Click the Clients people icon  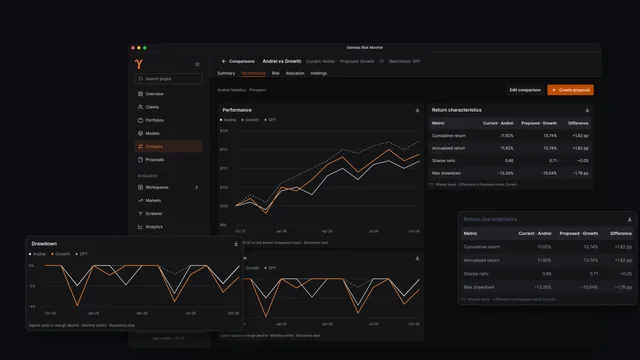coord(140,107)
